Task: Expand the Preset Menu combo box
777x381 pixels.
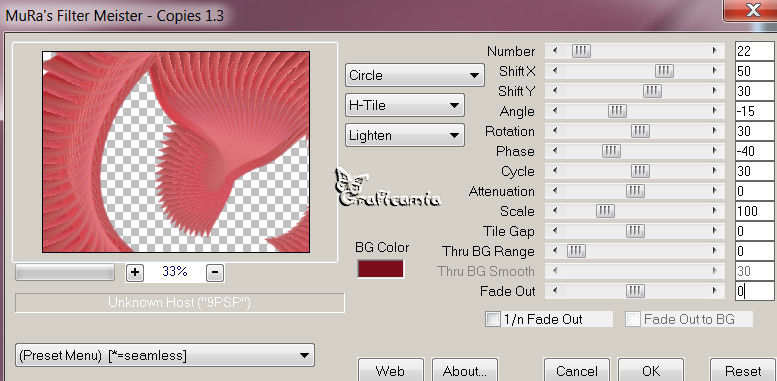Action: click(x=165, y=355)
